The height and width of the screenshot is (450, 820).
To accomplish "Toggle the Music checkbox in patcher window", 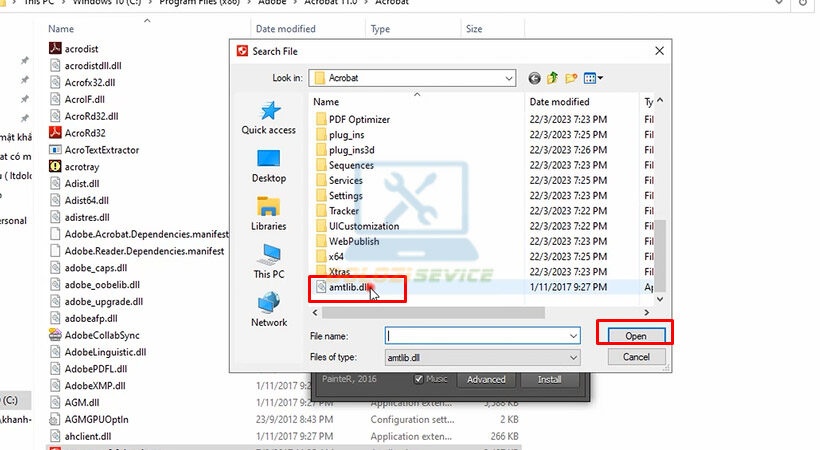I will [x=418, y=379].
